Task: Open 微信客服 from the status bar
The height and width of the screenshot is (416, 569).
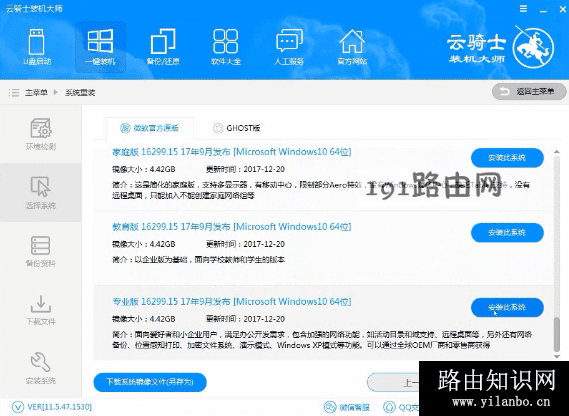Action: click(x=347, y=407)
